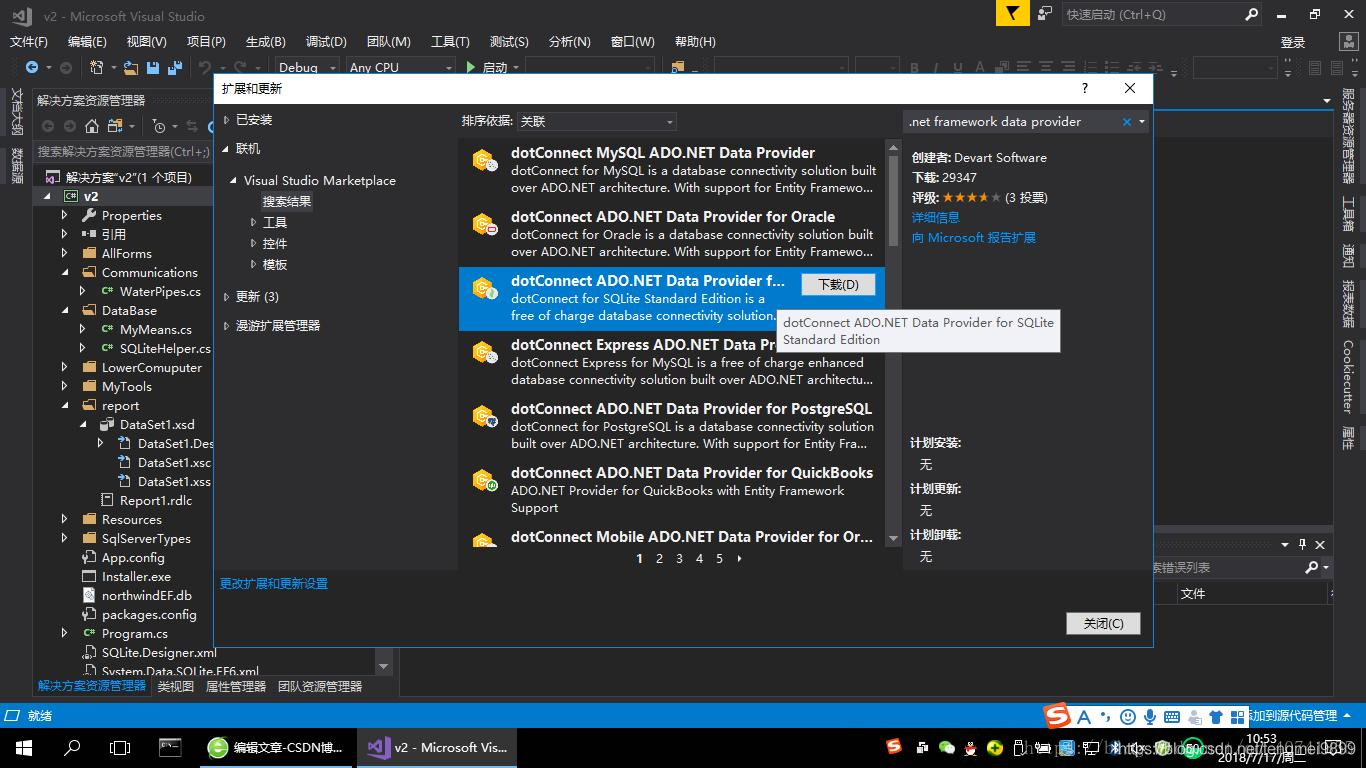Click the quick launch search magnifier
Image resolution: width=1366 pixels, height=768 pixels.
pos(1251,14)
